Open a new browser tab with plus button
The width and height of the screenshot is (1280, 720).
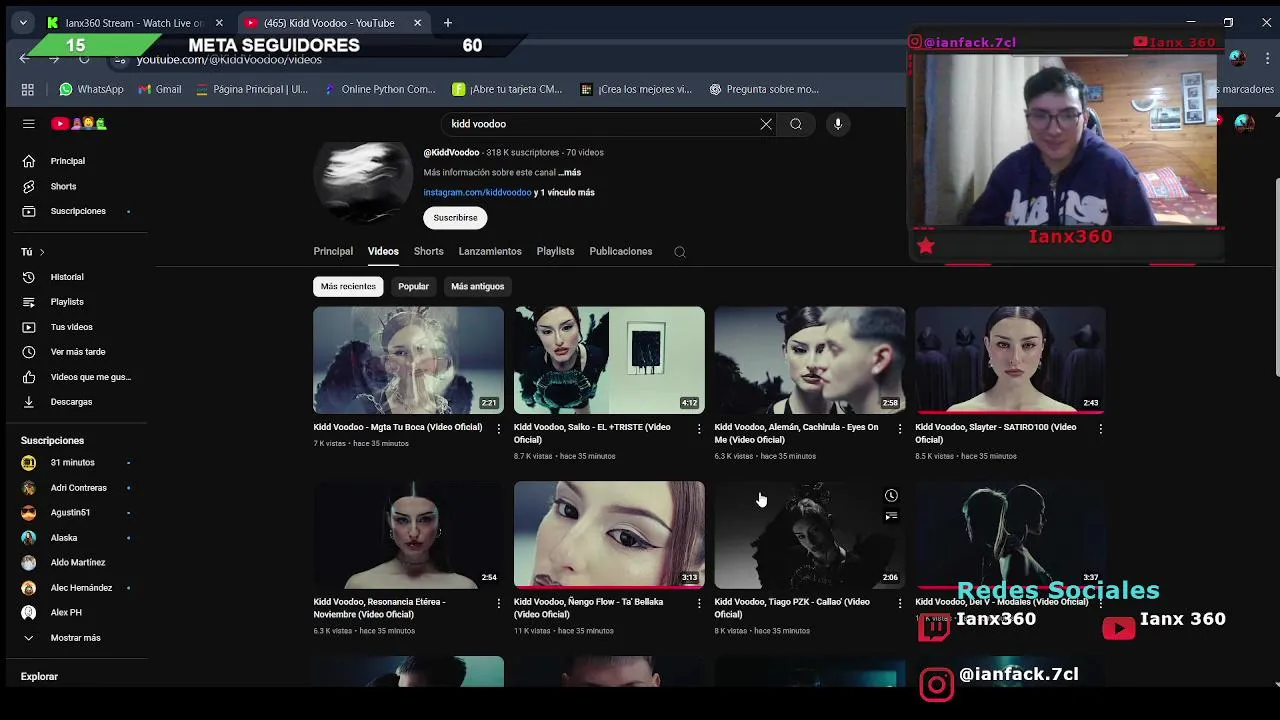pyautogui.click(x=448, y=22)
